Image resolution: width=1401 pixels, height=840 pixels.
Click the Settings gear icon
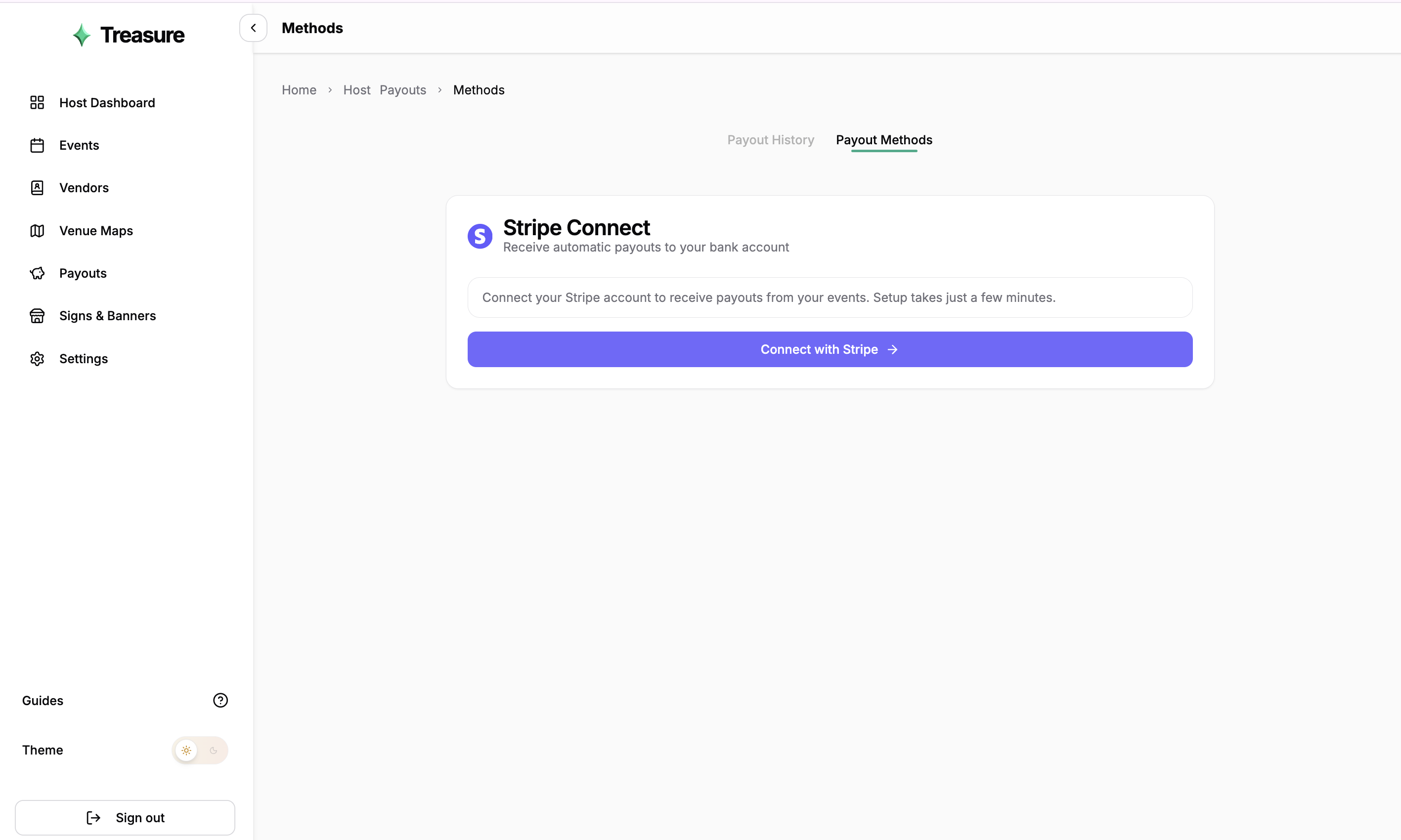pyautogui.click(x=37, y=359)
